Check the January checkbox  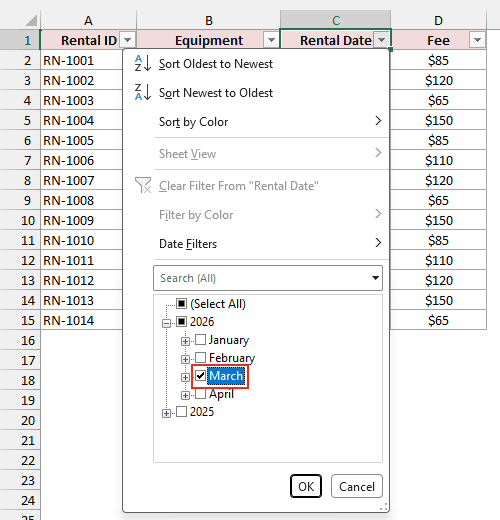tap(200, 340)
